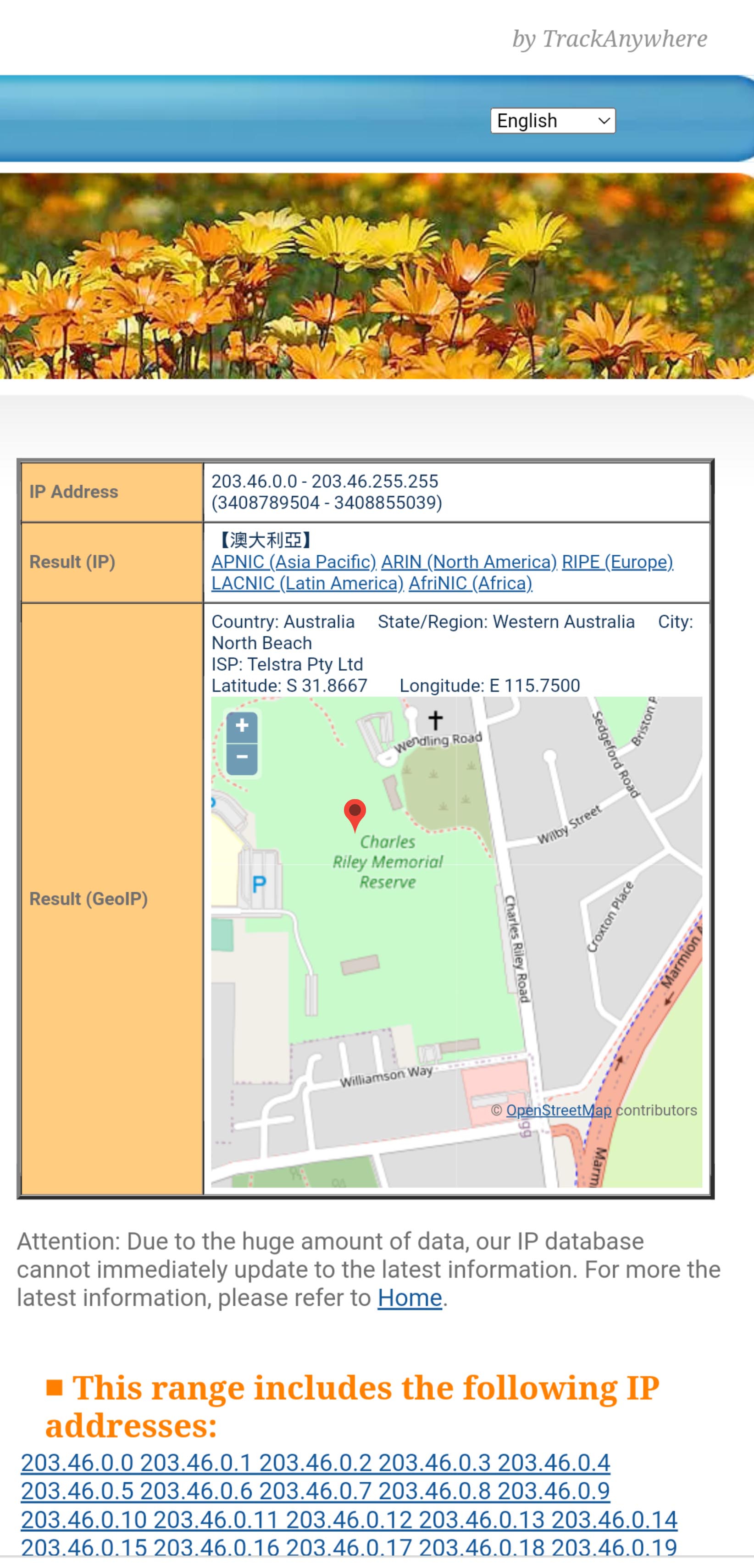
Task: Click the 'Longitude: E 115.7500' value
Action: tap(490, 685)
